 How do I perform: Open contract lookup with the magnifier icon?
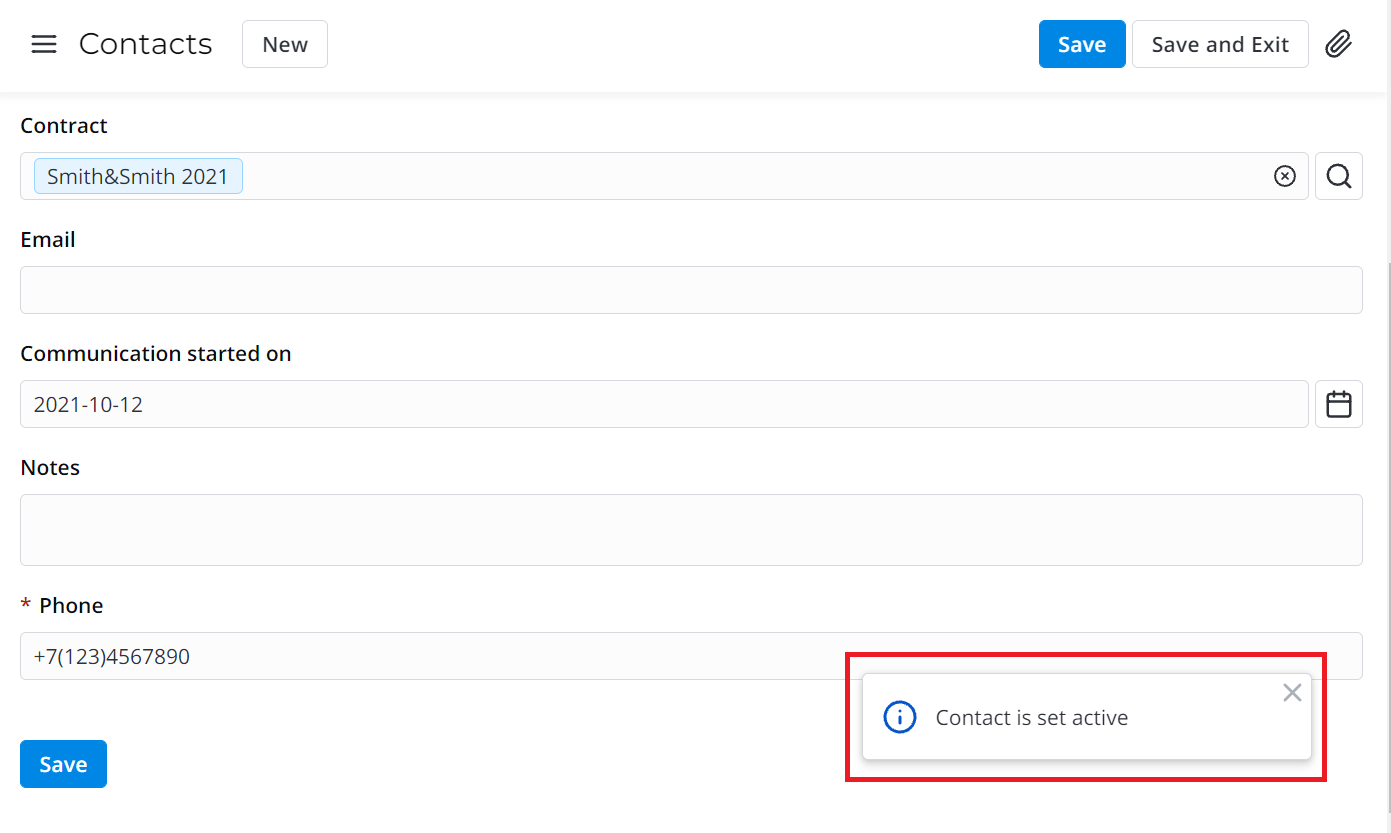pyautogui.click(x=1338, y=176)
